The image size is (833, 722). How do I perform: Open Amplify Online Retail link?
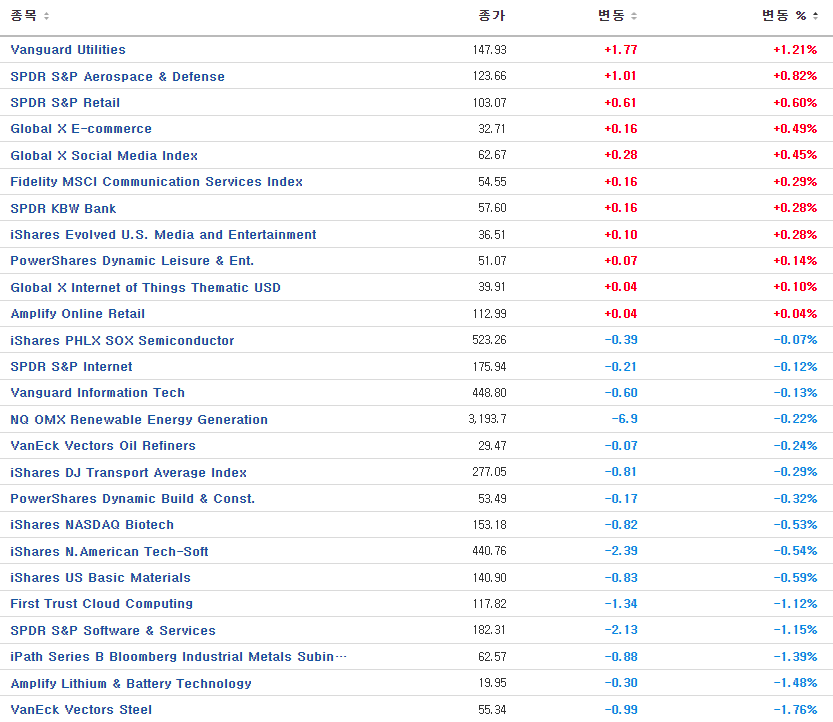click(78, 314)
